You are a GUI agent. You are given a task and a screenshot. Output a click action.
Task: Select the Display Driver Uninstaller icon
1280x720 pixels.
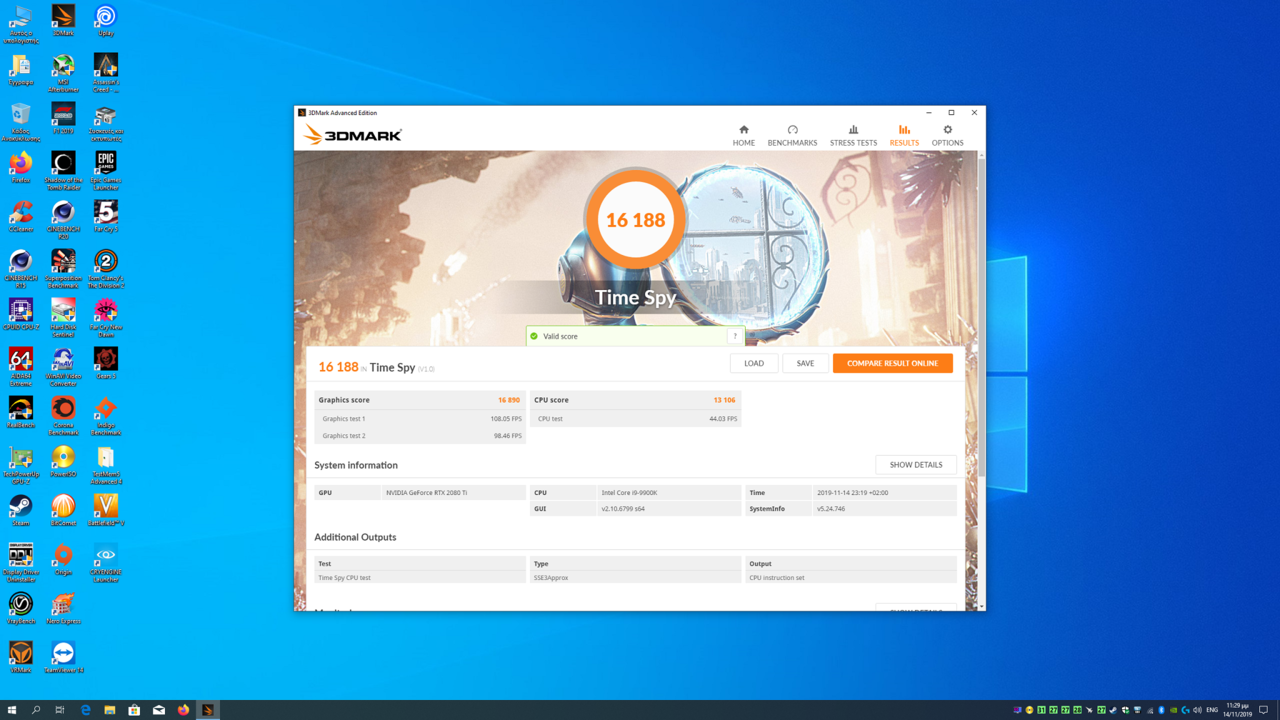(20, 563)
